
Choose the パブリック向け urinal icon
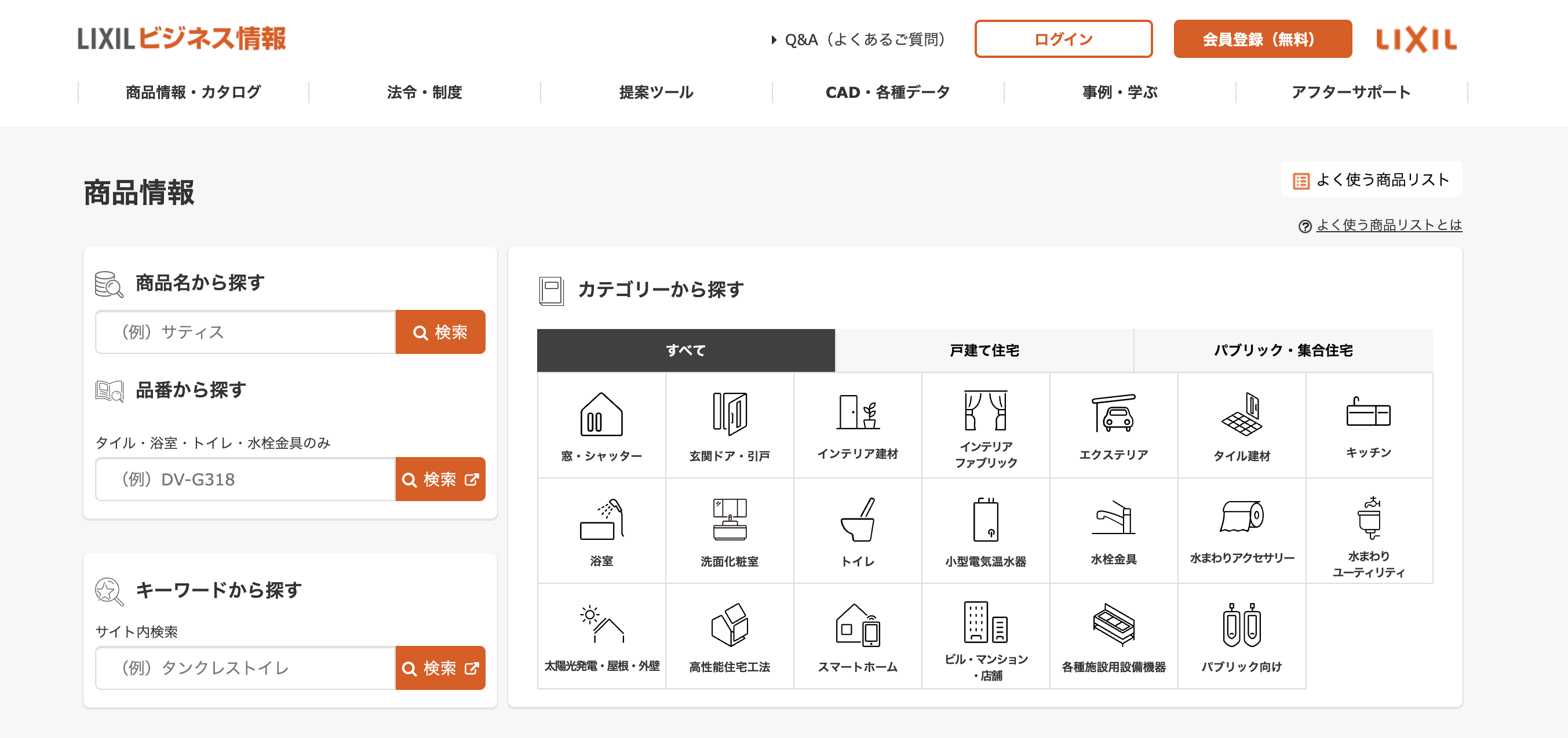pyautogui.click(x=1241, y=625)
